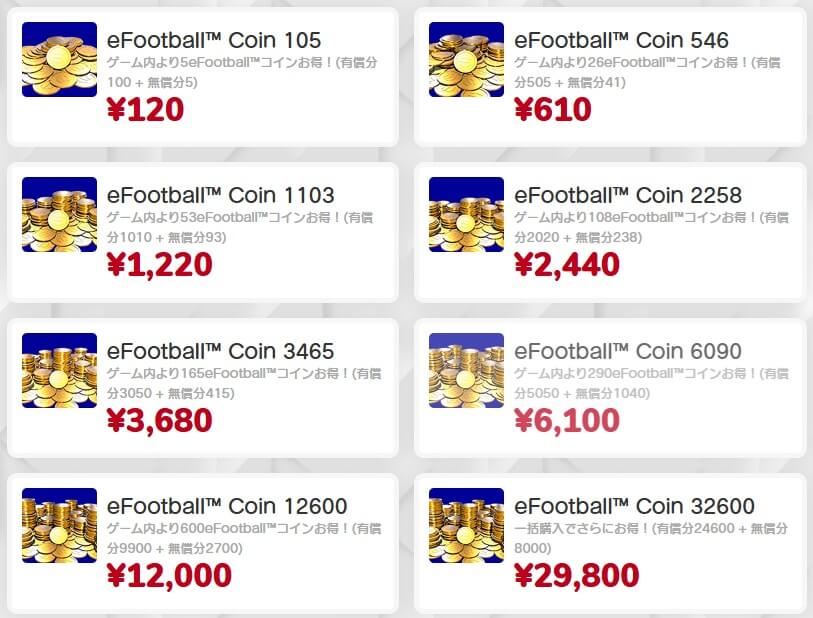Choose the ¥6,100 price
This screenshot has height=618, width=813.
566,420
